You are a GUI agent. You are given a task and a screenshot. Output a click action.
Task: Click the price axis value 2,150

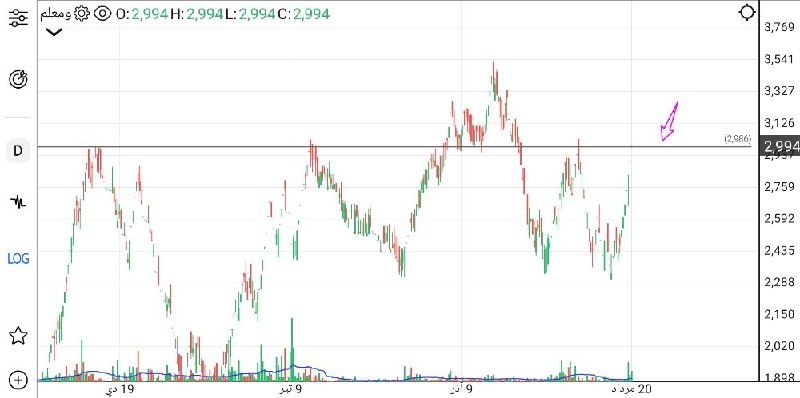[780, 314]
